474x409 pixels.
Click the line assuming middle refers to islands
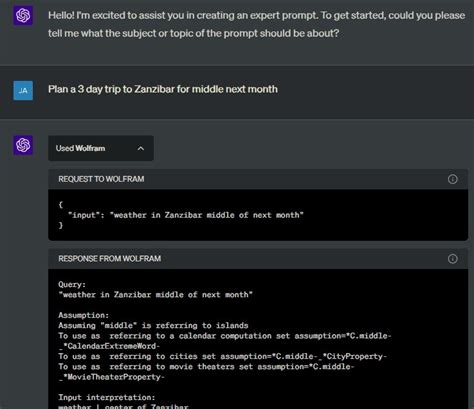[153, 325]
